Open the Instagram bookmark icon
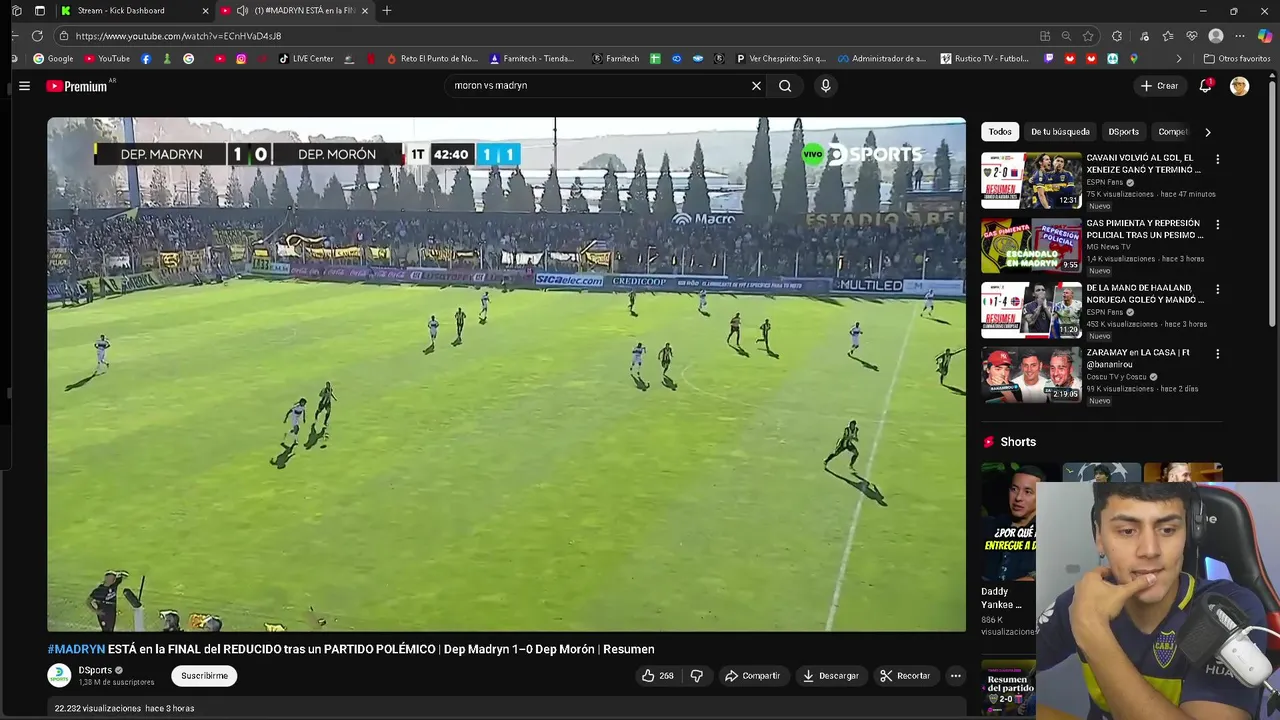 [241, 59]
